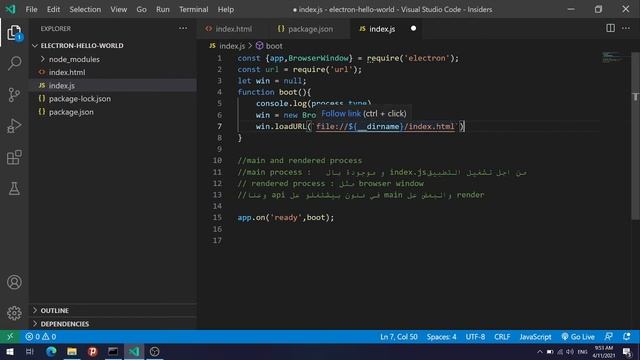
Task: Open the errors and warnings count
Action: (41, 337)
